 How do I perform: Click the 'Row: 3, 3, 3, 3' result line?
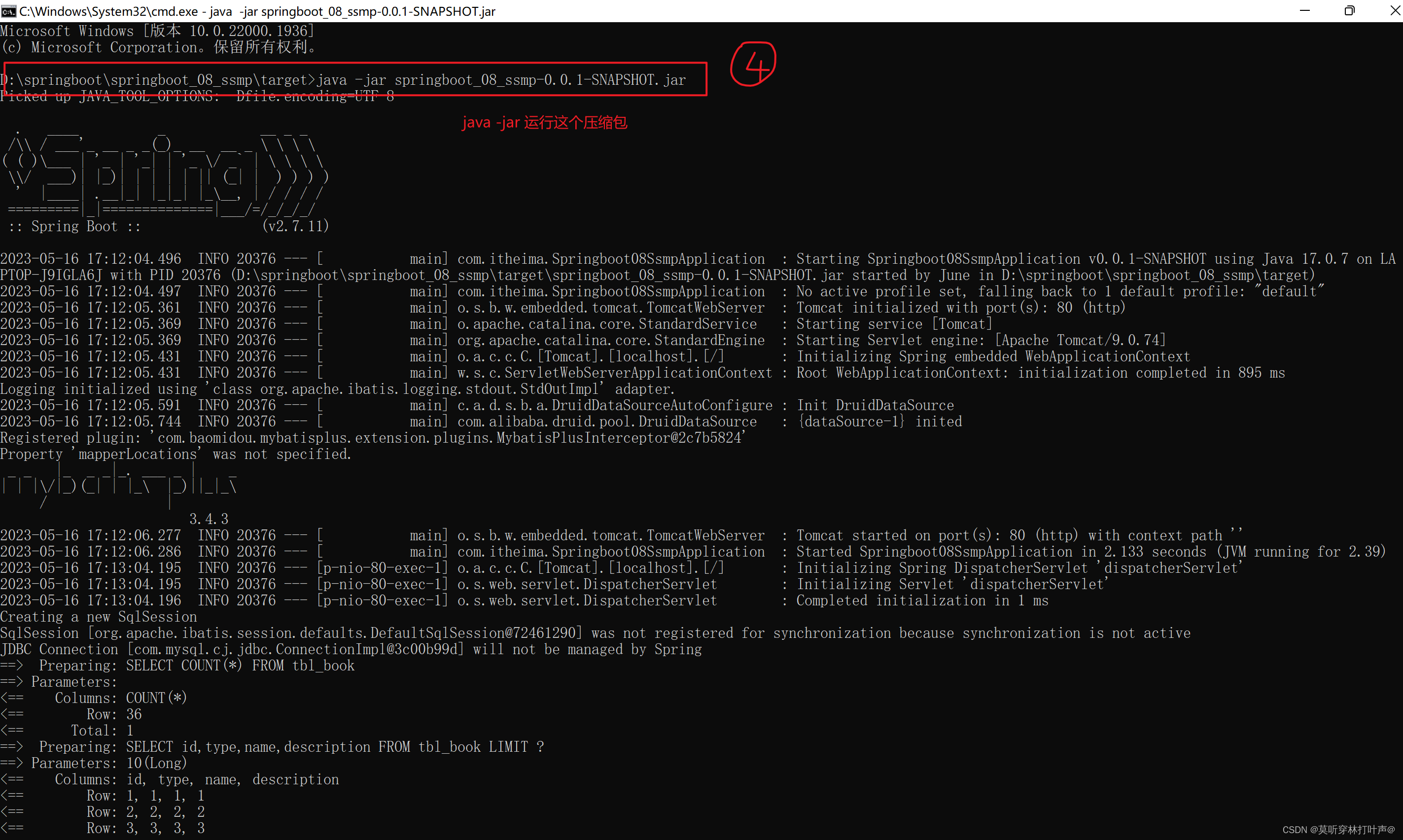(x=103, y=829)
